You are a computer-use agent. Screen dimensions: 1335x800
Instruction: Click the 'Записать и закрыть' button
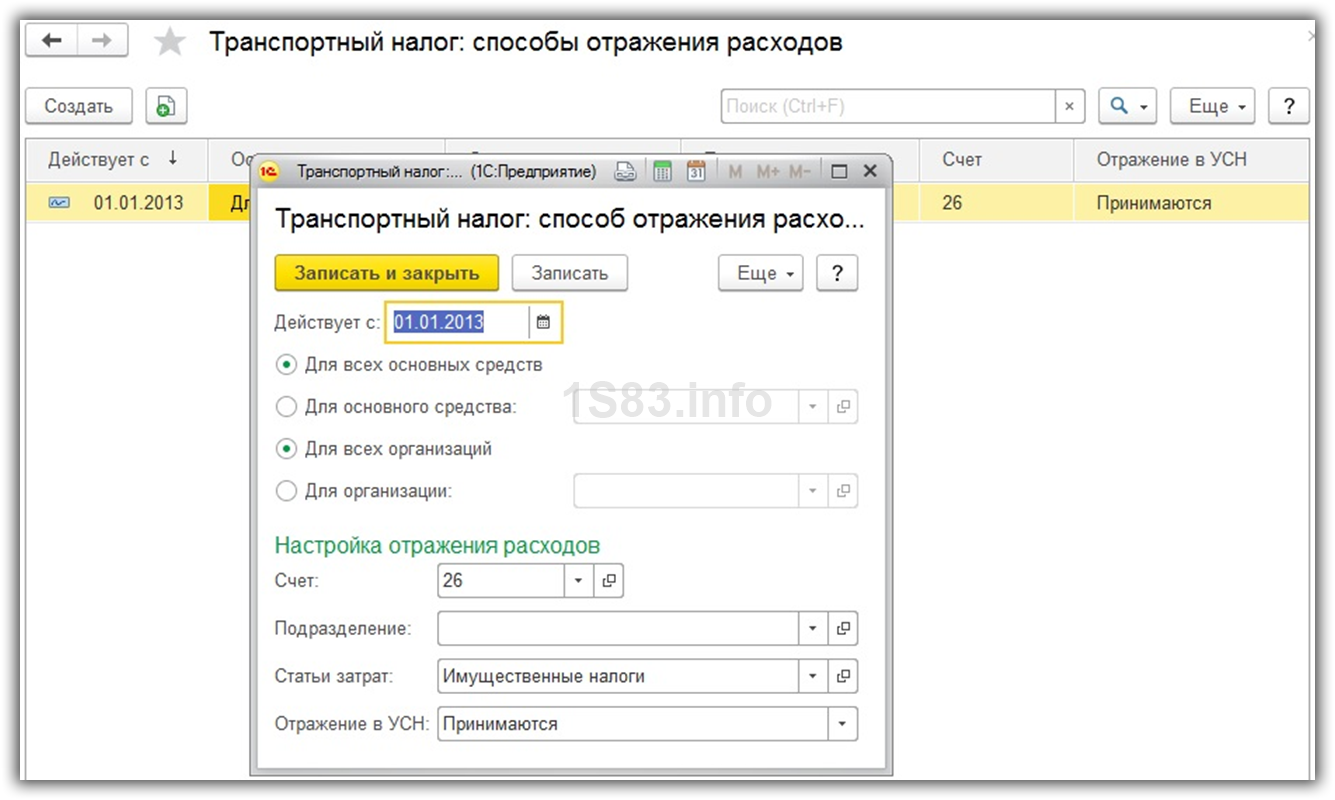386,273
